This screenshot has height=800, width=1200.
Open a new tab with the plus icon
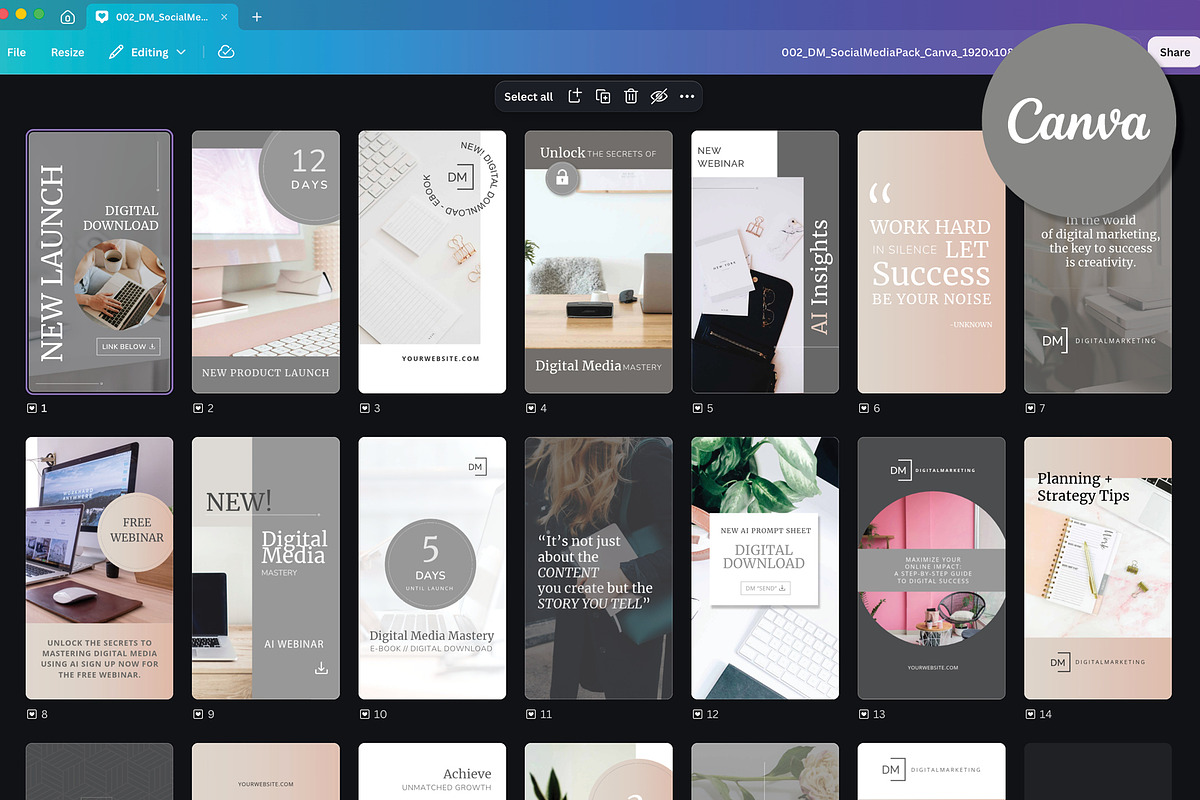click(257, 17)
